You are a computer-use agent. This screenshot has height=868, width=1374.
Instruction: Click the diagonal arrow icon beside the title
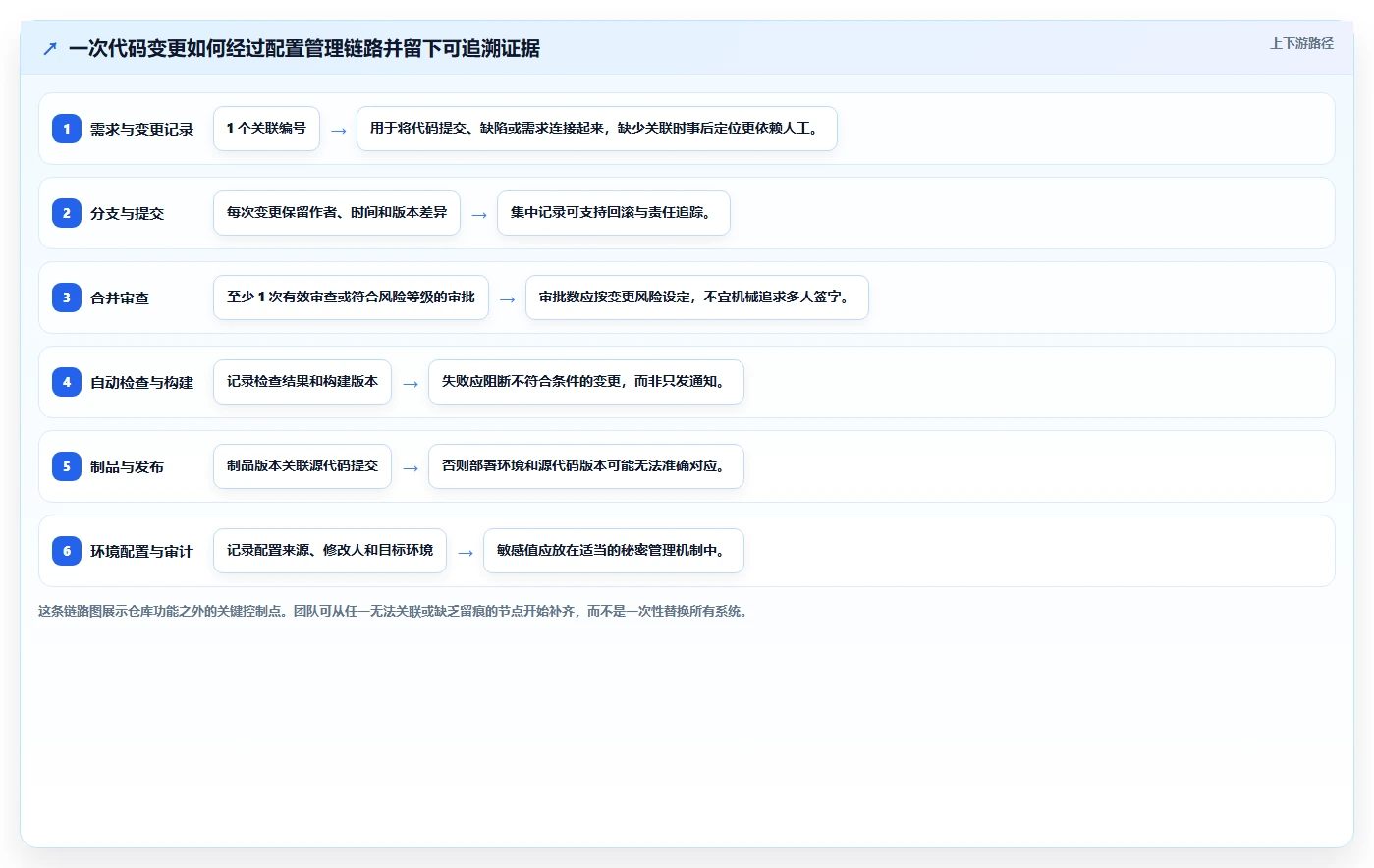click(50, 48)
